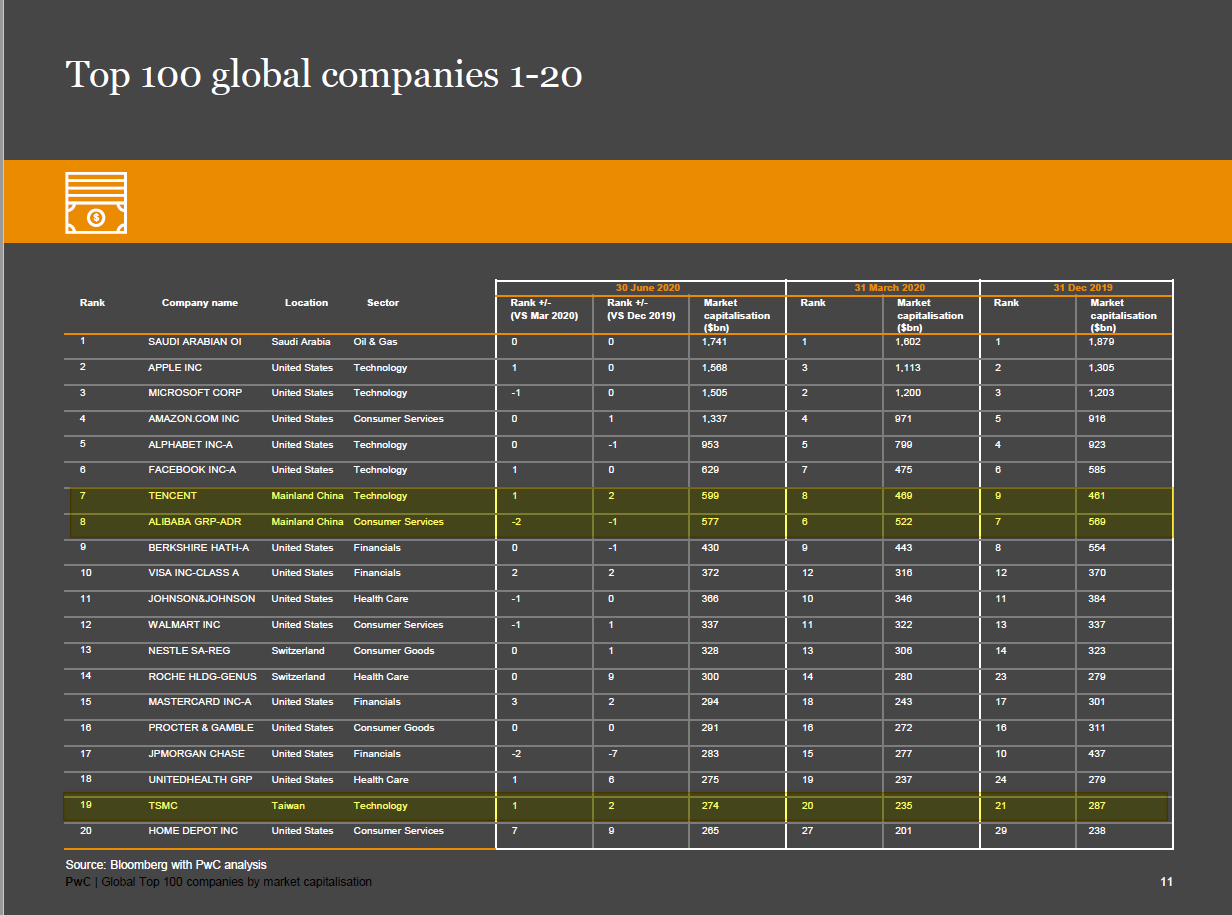1232x915 pixels.
Task: Select 'FACEBOOK INC-A' company name
Action: [192, 470]
